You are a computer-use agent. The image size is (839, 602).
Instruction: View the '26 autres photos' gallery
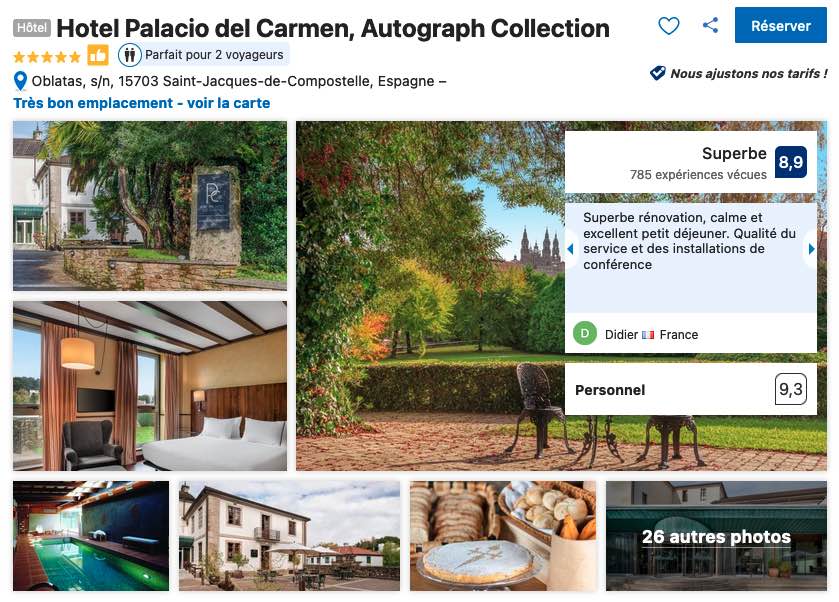click(716, 536)
